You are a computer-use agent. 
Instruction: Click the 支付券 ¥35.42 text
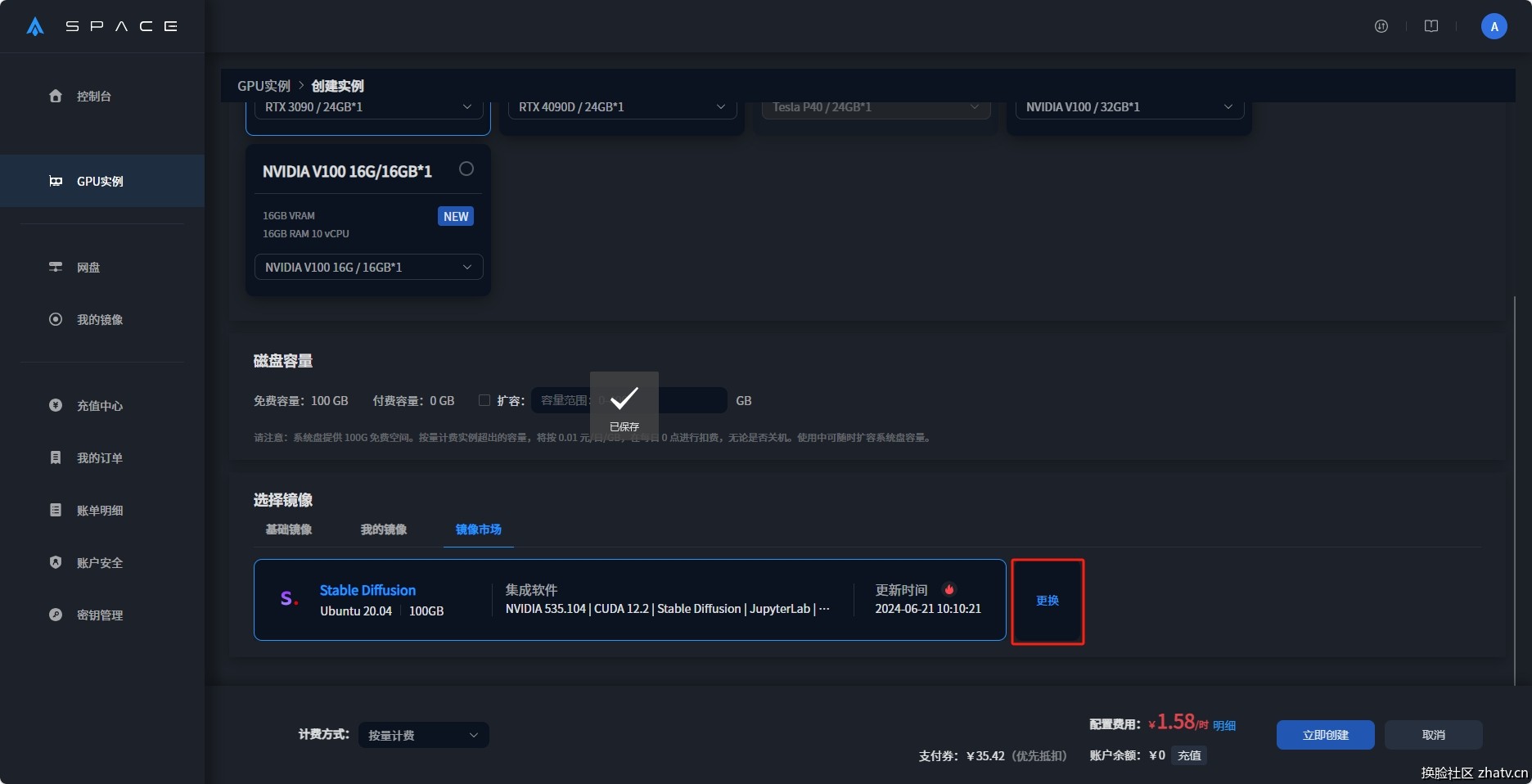pyautogui.click(x=993, y=755)
